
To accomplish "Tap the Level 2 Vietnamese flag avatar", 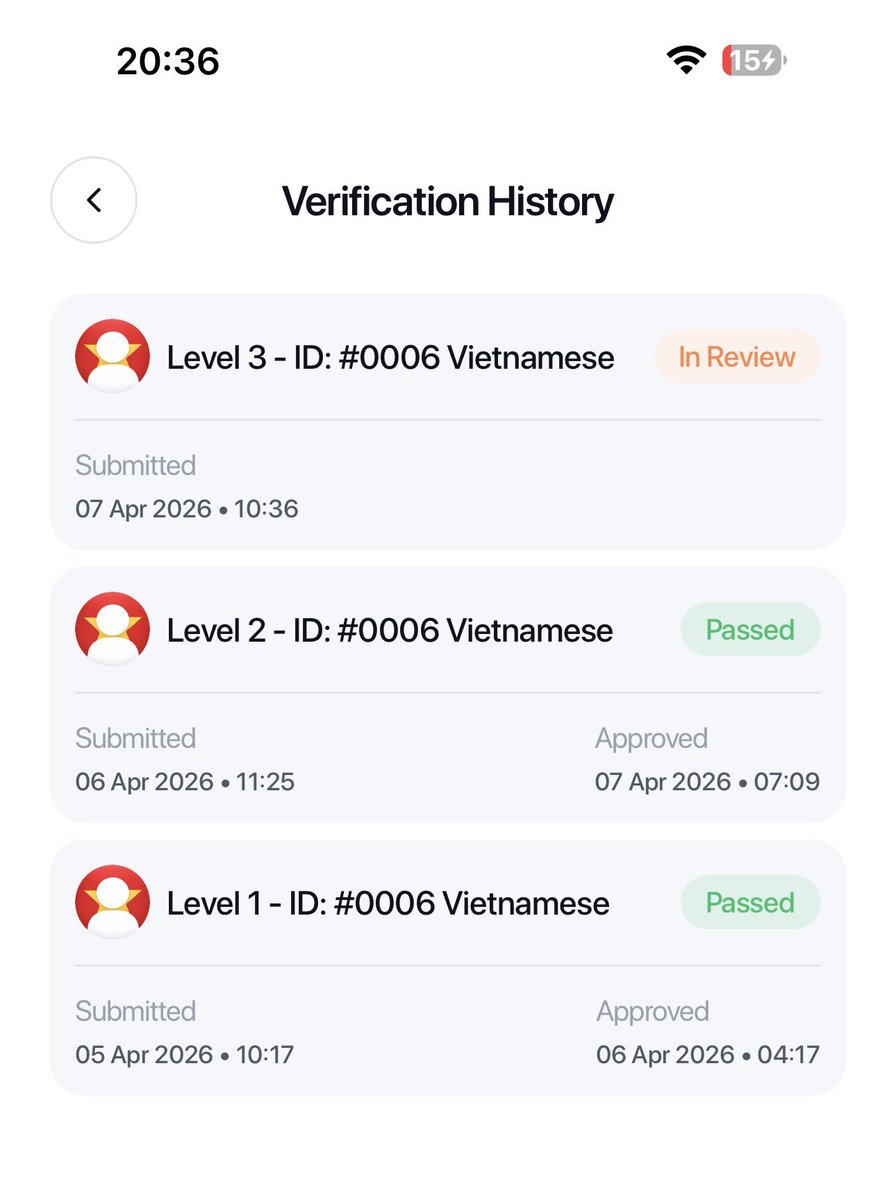I will coord(113,629).
